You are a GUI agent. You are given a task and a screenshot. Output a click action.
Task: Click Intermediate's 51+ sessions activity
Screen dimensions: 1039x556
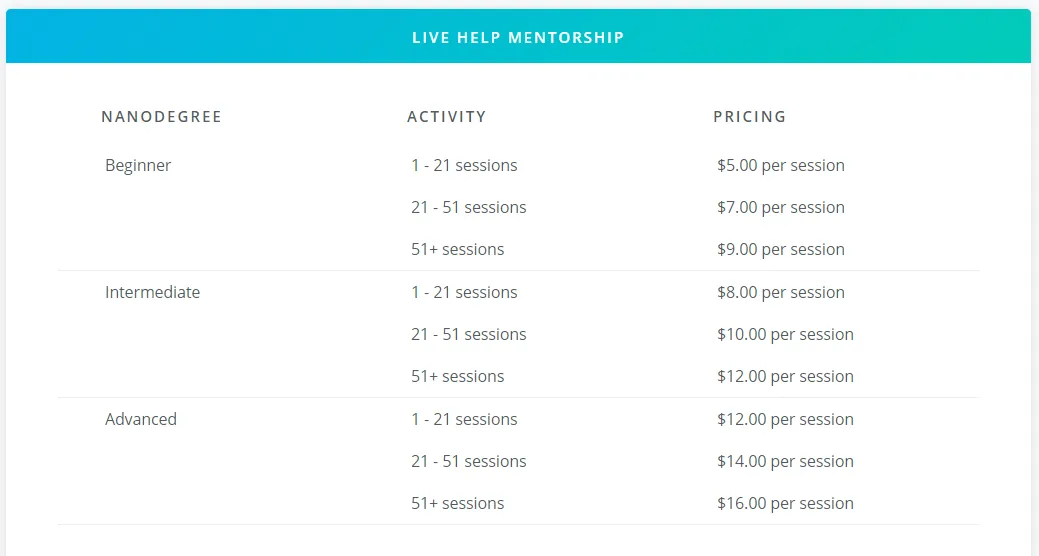[x=457, y=376]
